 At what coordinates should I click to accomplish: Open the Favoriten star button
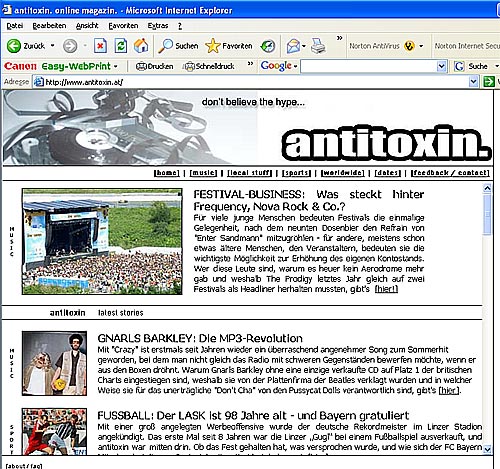[x=229, y=46]
